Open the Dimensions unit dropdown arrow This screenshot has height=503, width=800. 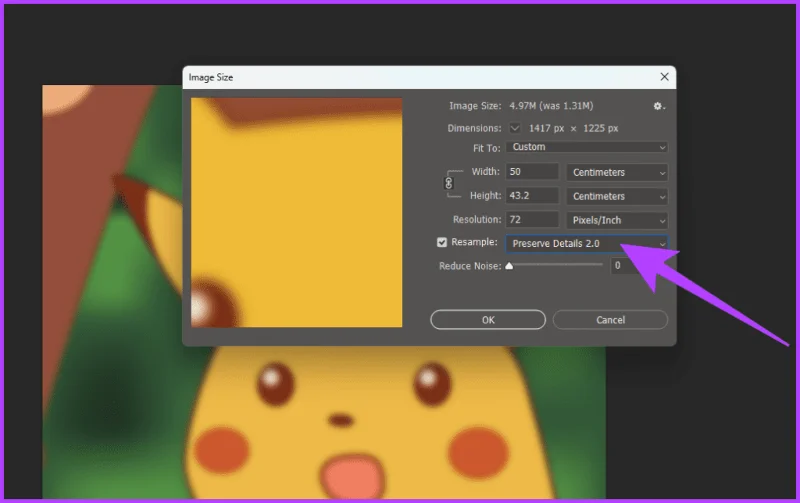(515, 128)
